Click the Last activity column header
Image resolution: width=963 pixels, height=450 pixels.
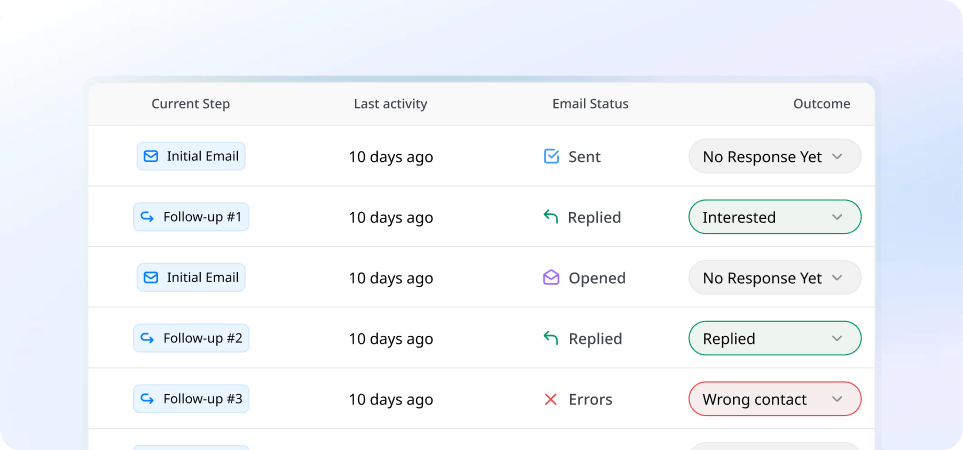(x=391, y=104)
